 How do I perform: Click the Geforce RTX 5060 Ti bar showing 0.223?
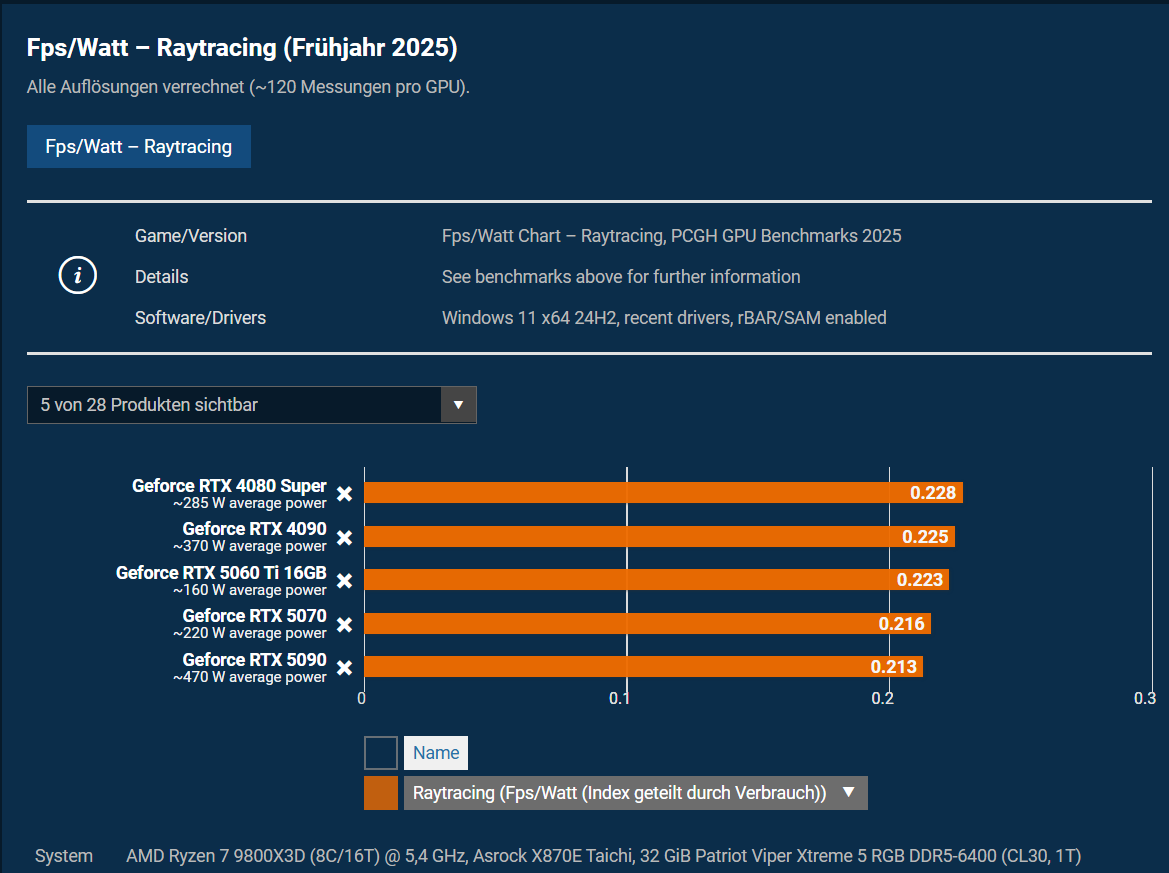pos(657,579)
